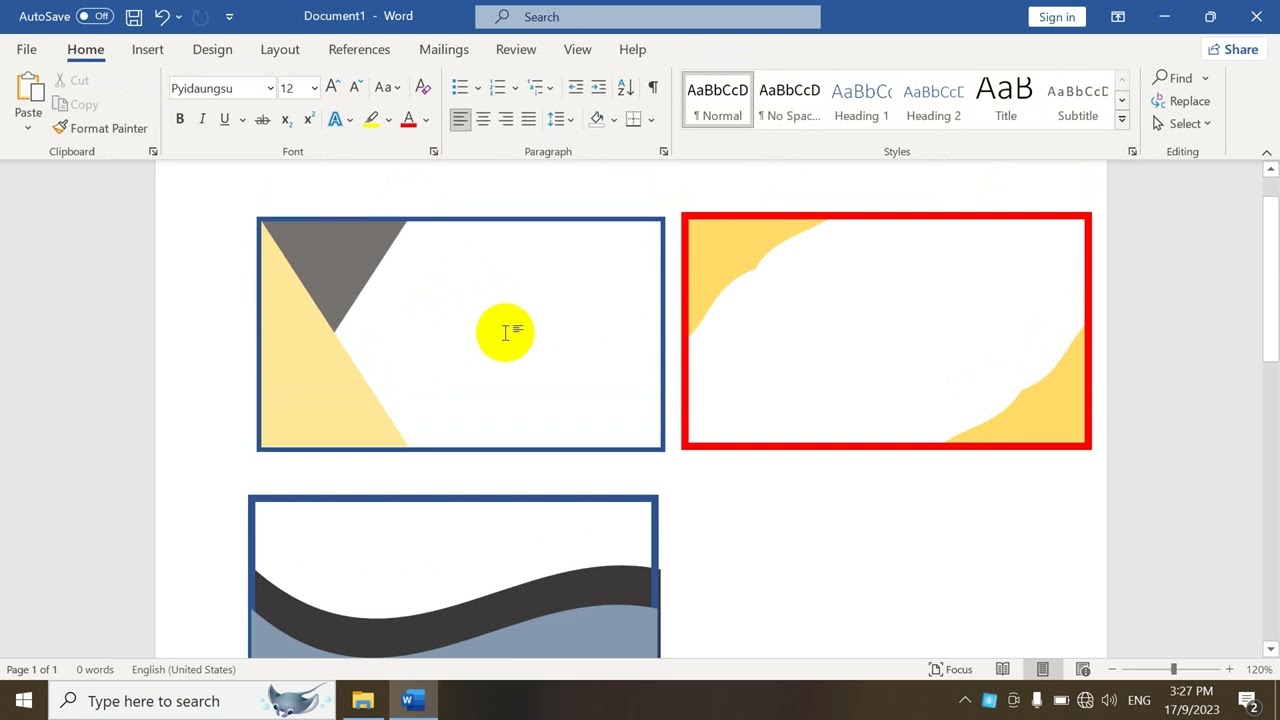The width and height of the screenshot is (1280, 720).
Task: Open Ribbon Display Options icon
Action: tap(1118, 17)
